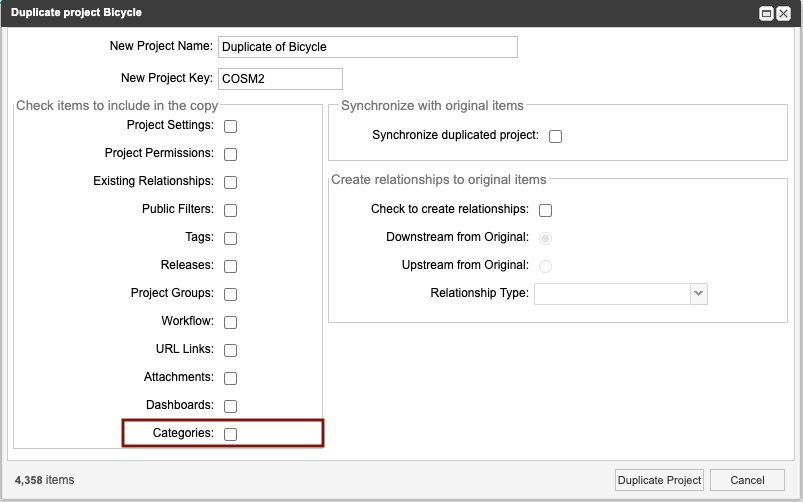Screen dimensions: 803x502
Task: Include Attachments in the copy
Action: (230, 378)
